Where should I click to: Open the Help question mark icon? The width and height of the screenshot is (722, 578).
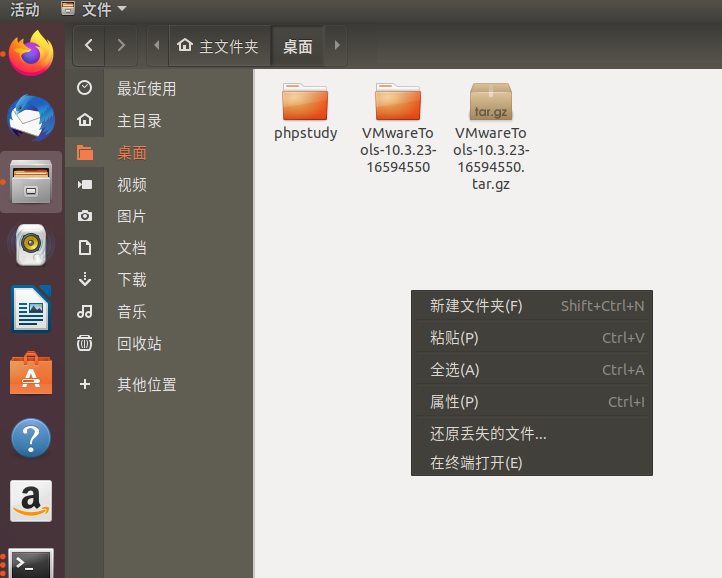click(31, 438)
